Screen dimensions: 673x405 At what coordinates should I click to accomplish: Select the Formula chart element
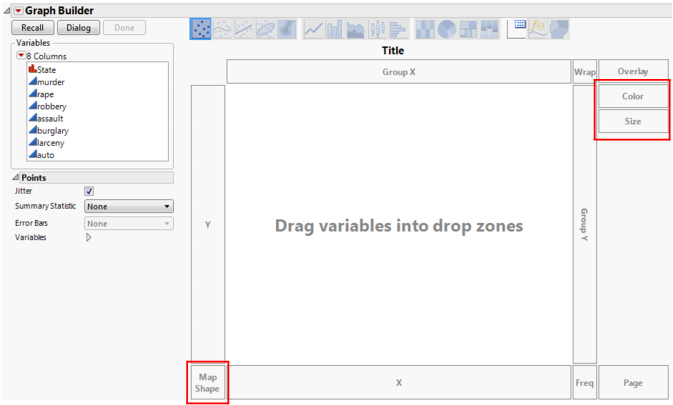pos(538,30)
